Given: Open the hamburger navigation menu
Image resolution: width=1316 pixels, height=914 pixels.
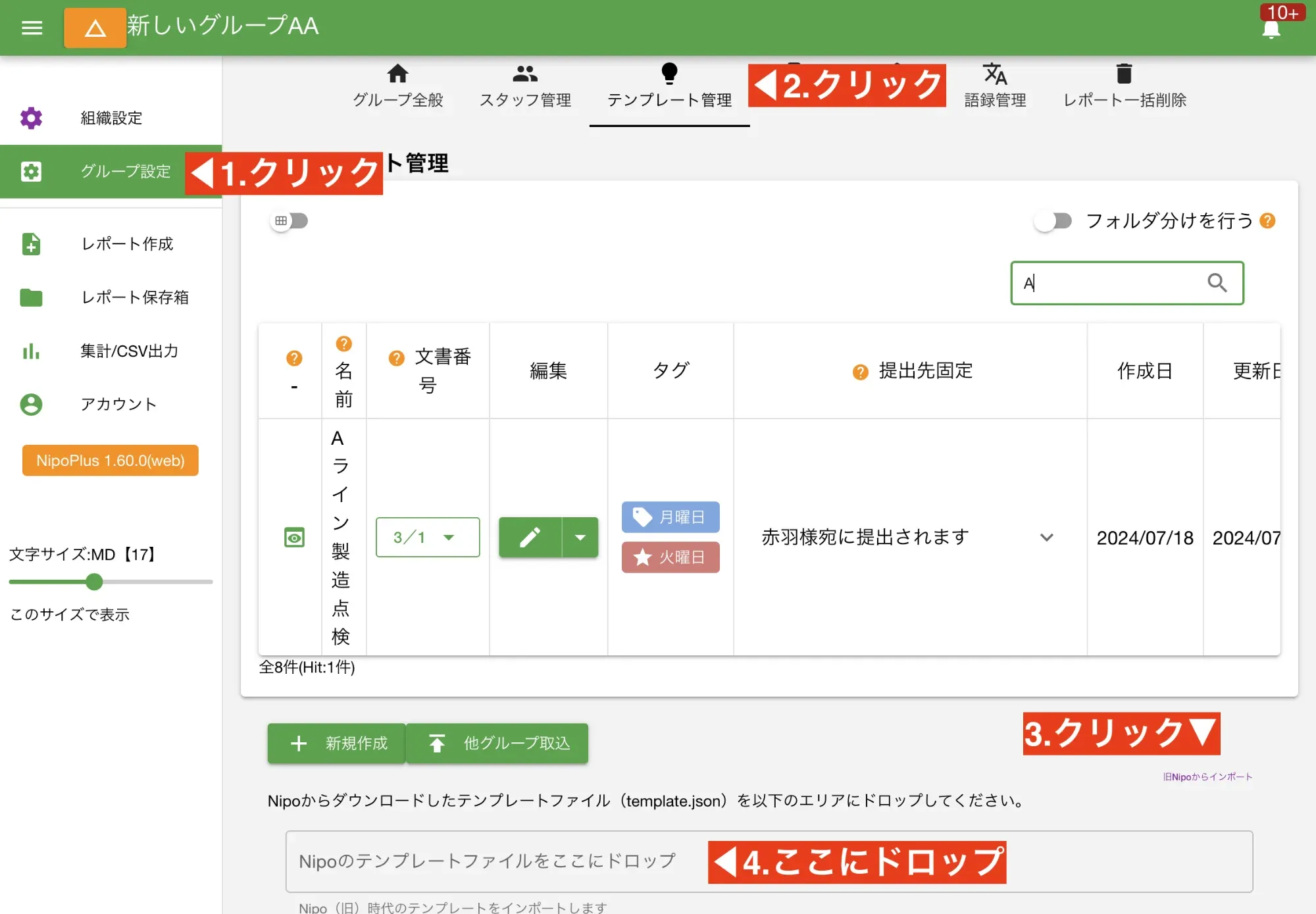Looking at the screenshot, I should coord(31,28).
